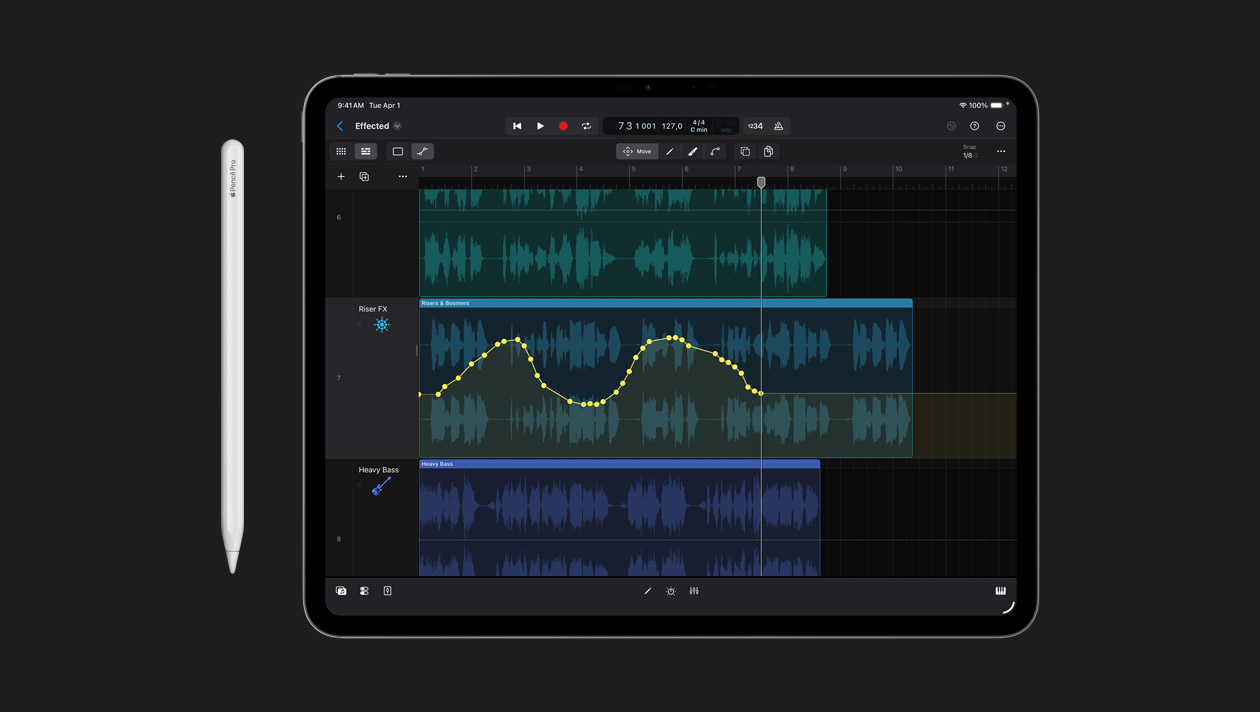Select the Brush tool

click(x=693, y=151)
